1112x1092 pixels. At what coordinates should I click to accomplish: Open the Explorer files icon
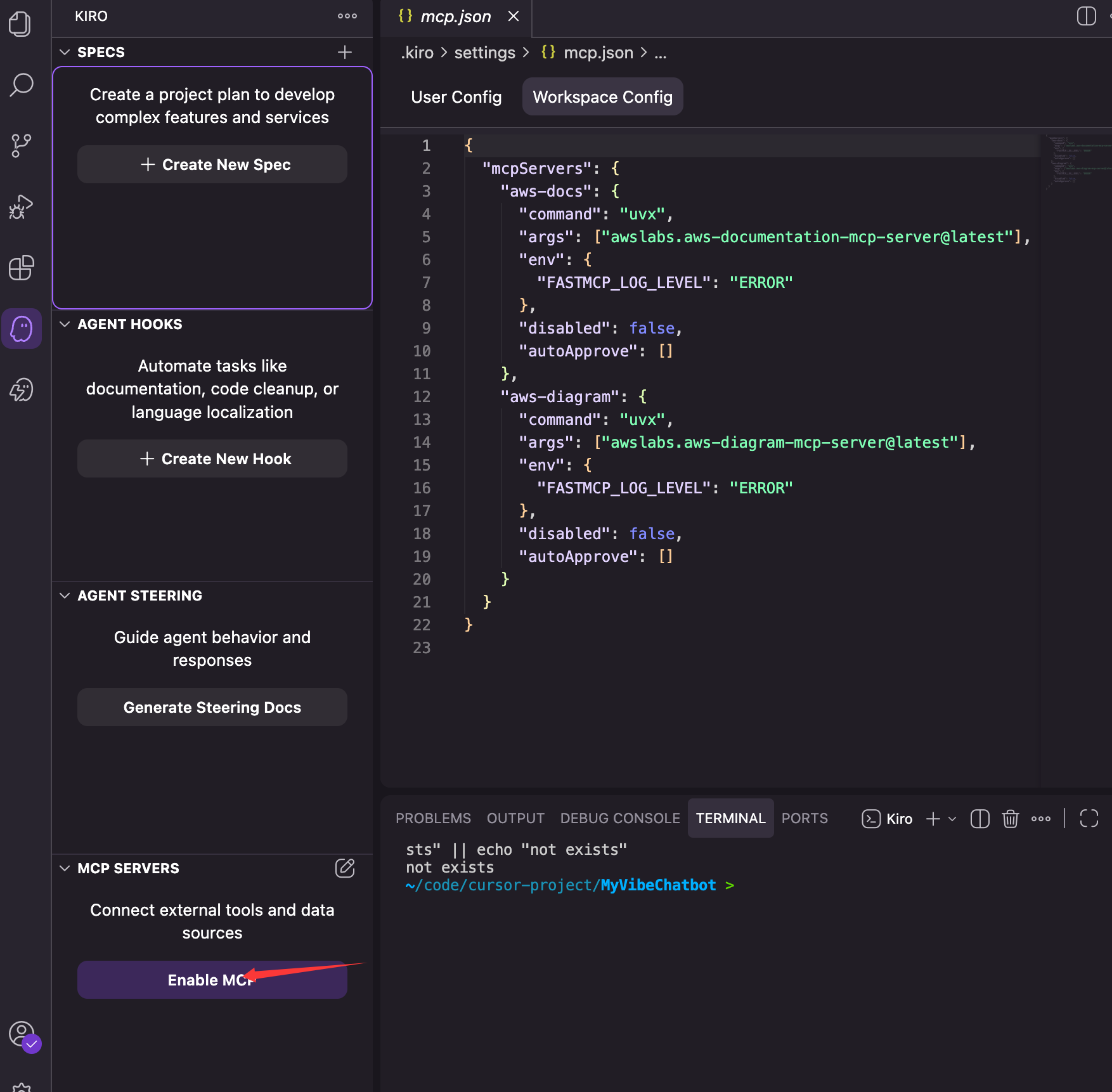[x=20, y=24]
